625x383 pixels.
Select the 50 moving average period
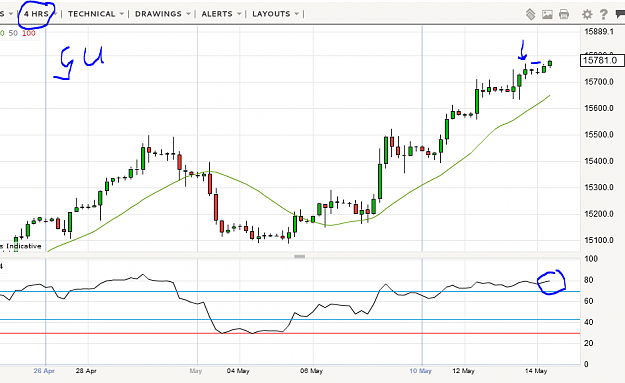click(13, 33)
